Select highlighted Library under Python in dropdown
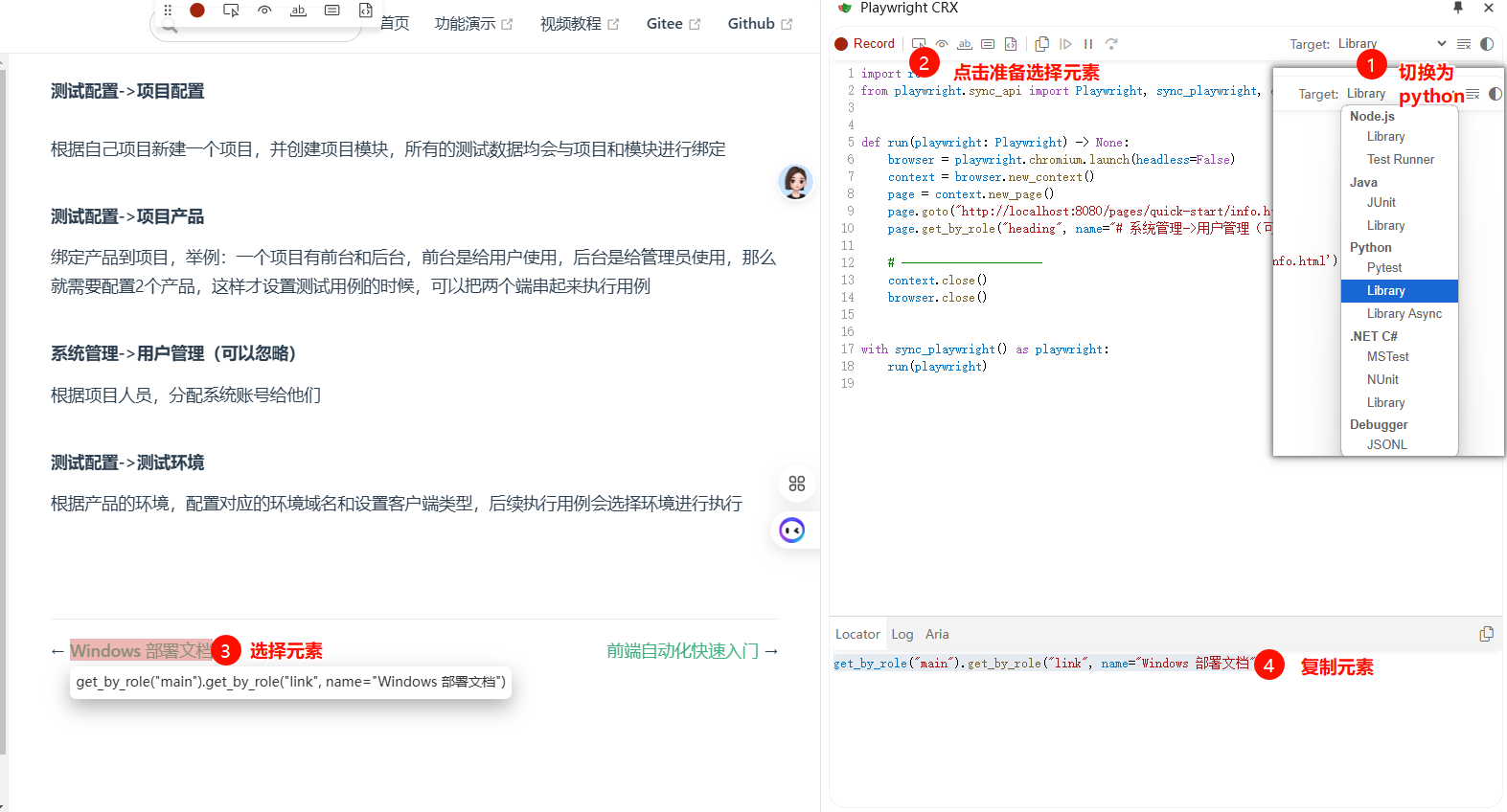1507x812 pixels. pos(1400,291)
